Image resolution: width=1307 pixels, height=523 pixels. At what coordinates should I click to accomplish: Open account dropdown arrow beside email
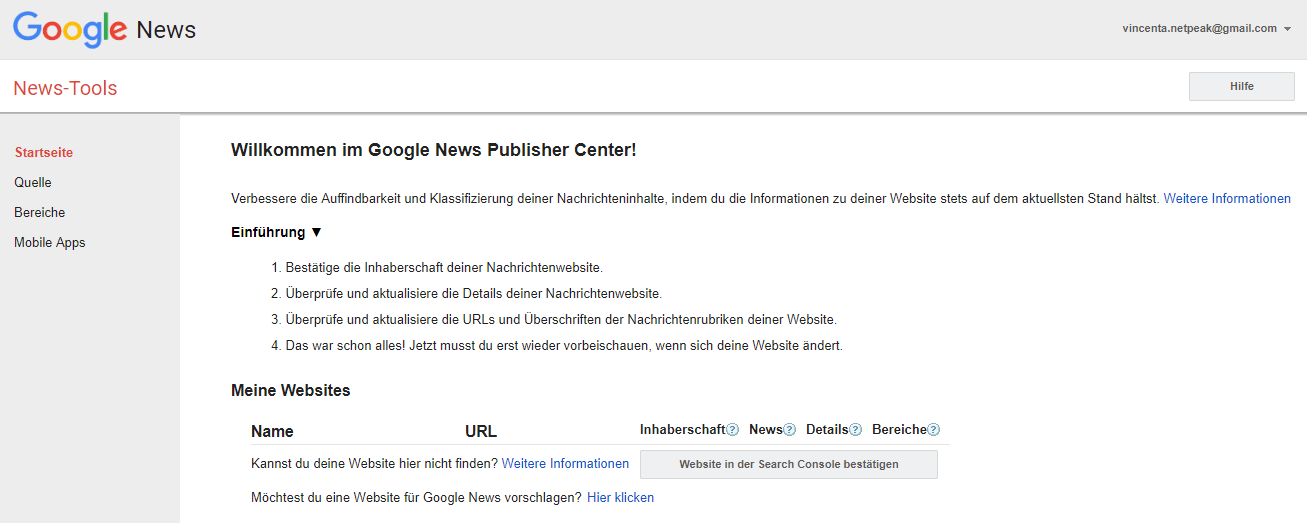[x=1288, y=29]
